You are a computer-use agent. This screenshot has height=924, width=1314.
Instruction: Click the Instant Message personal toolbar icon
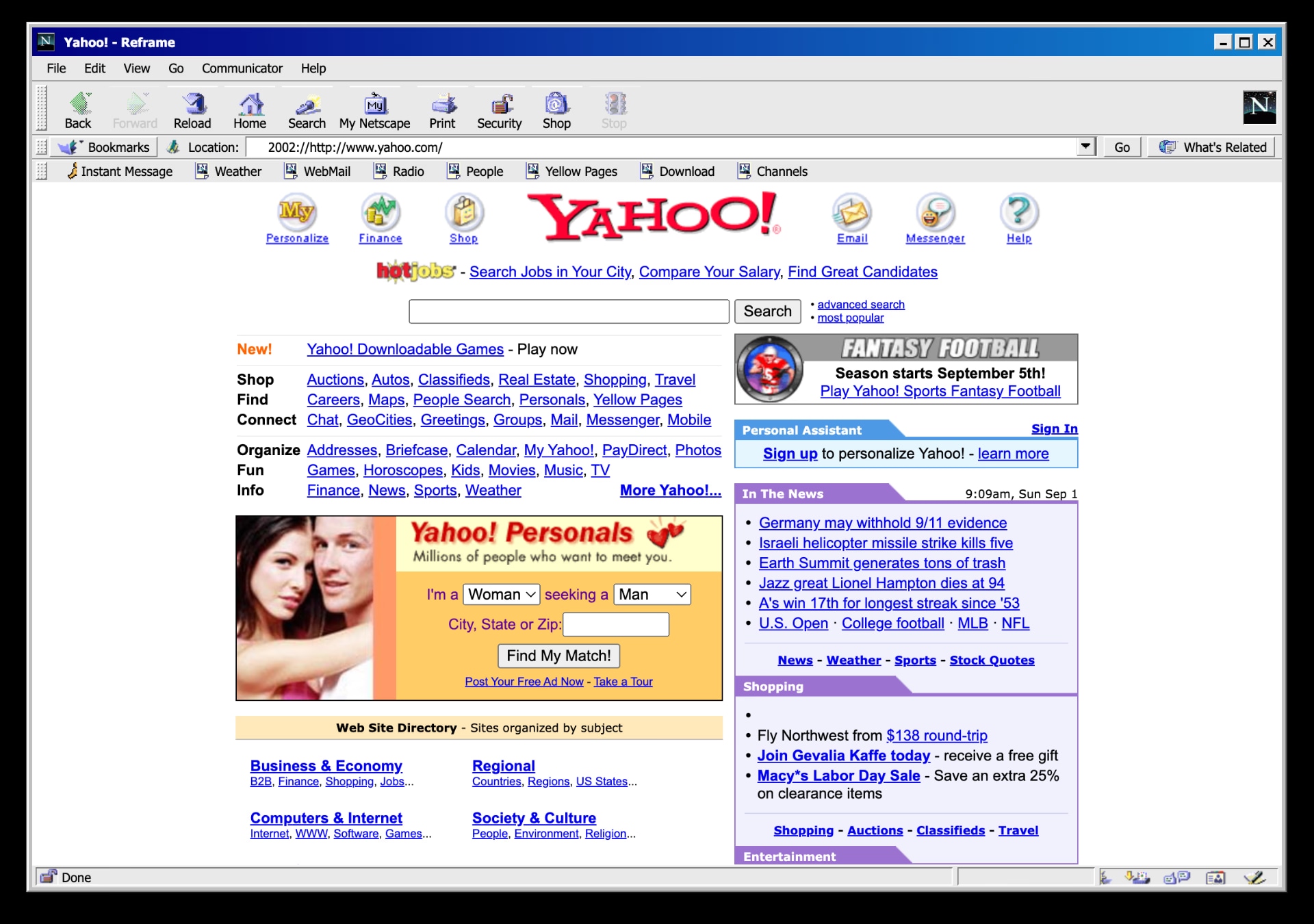point(119,171)
